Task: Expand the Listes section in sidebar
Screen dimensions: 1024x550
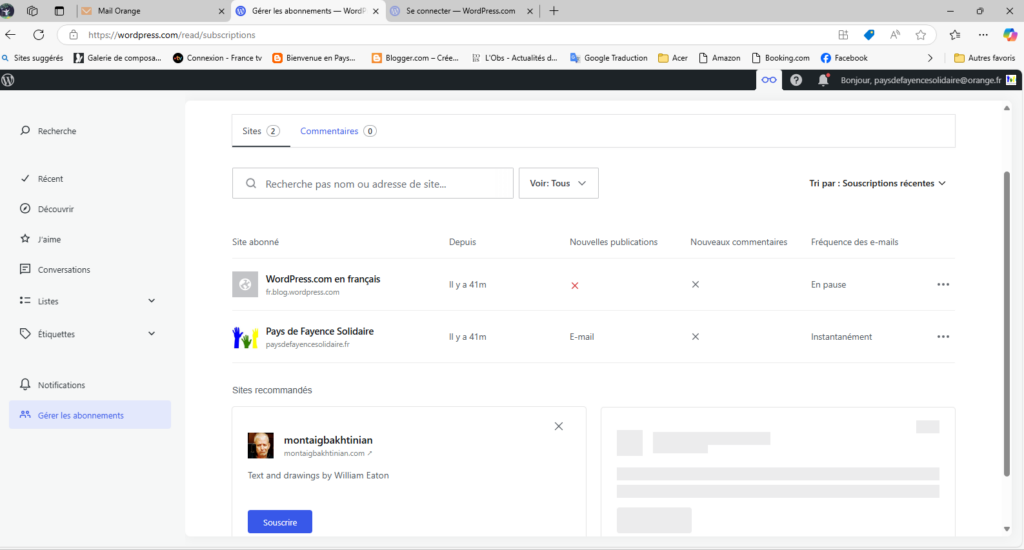Action: pos(151,300)
